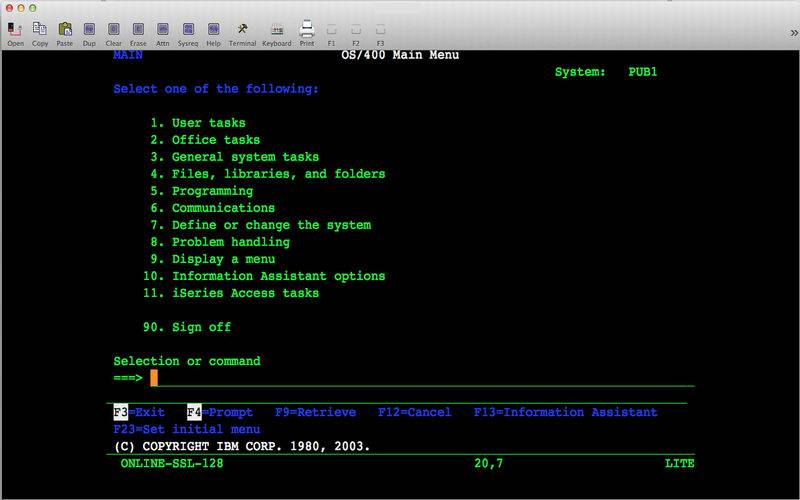Viewport: 800px width, 500px height.
Task: Click F13=Information Assistant label
Action: [565, 412]
